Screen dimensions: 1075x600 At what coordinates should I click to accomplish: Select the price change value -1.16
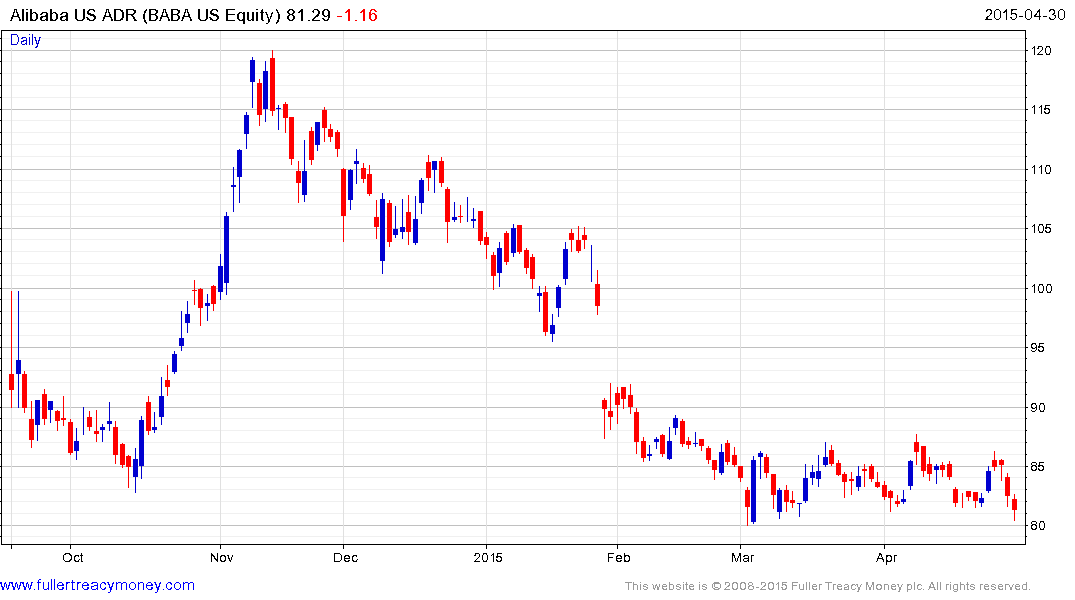tap(357, 15)
